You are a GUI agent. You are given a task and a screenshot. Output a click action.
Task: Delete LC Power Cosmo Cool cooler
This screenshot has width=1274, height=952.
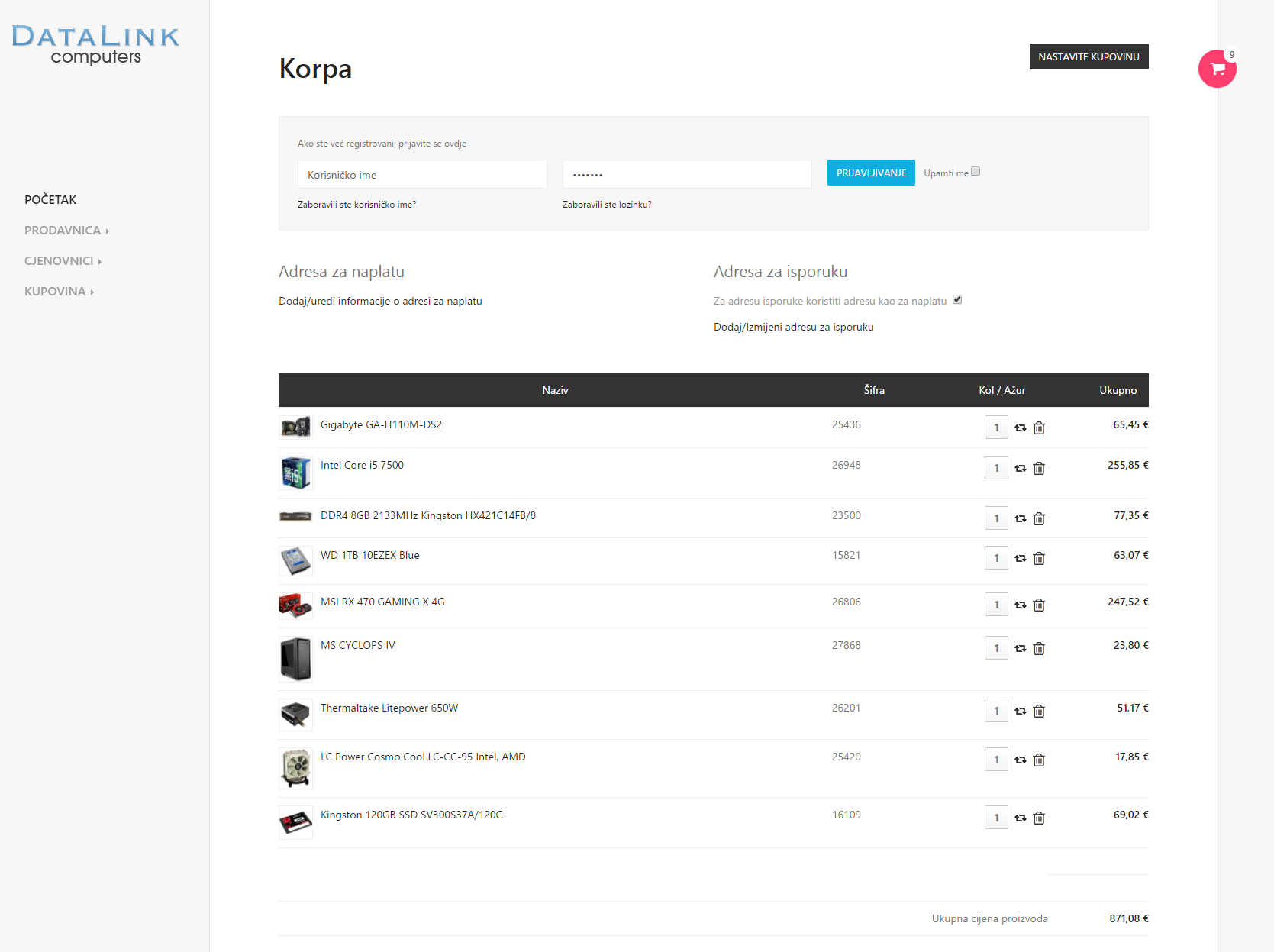point(1039,760)
